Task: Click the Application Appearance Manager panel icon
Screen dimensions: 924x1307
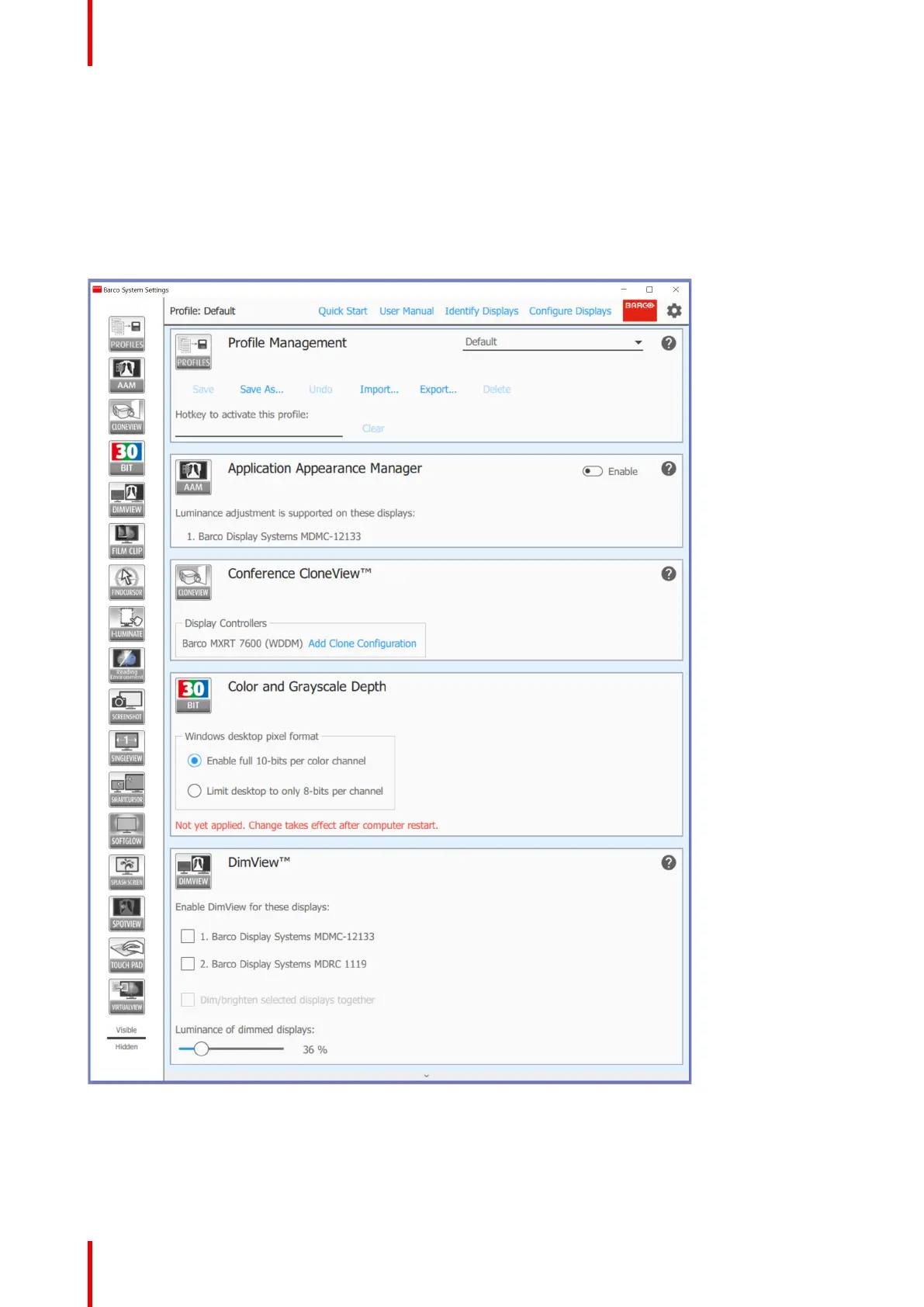Action: point(193,477)
